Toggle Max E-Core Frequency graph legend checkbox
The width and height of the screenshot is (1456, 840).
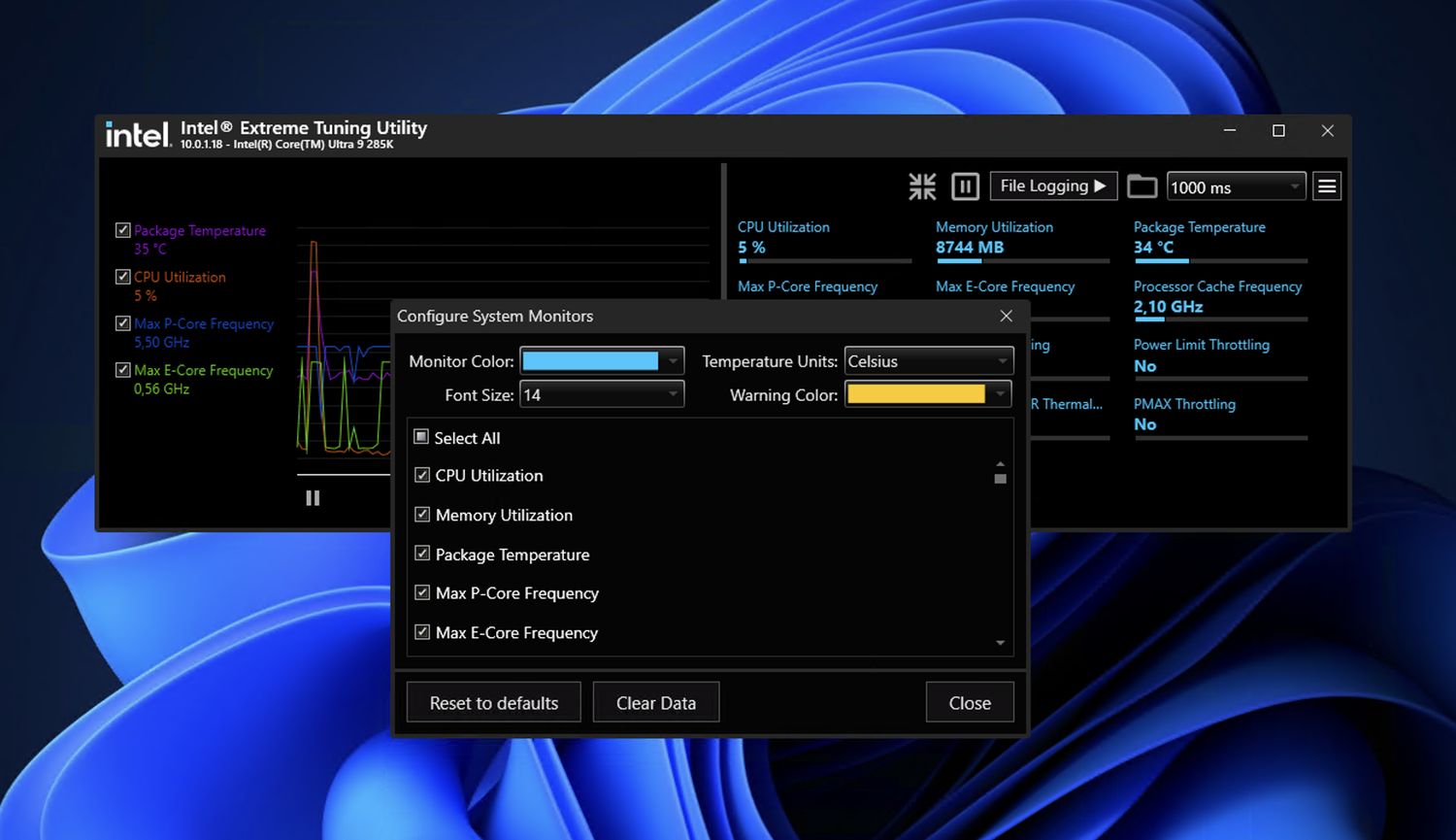pos(123,370)
